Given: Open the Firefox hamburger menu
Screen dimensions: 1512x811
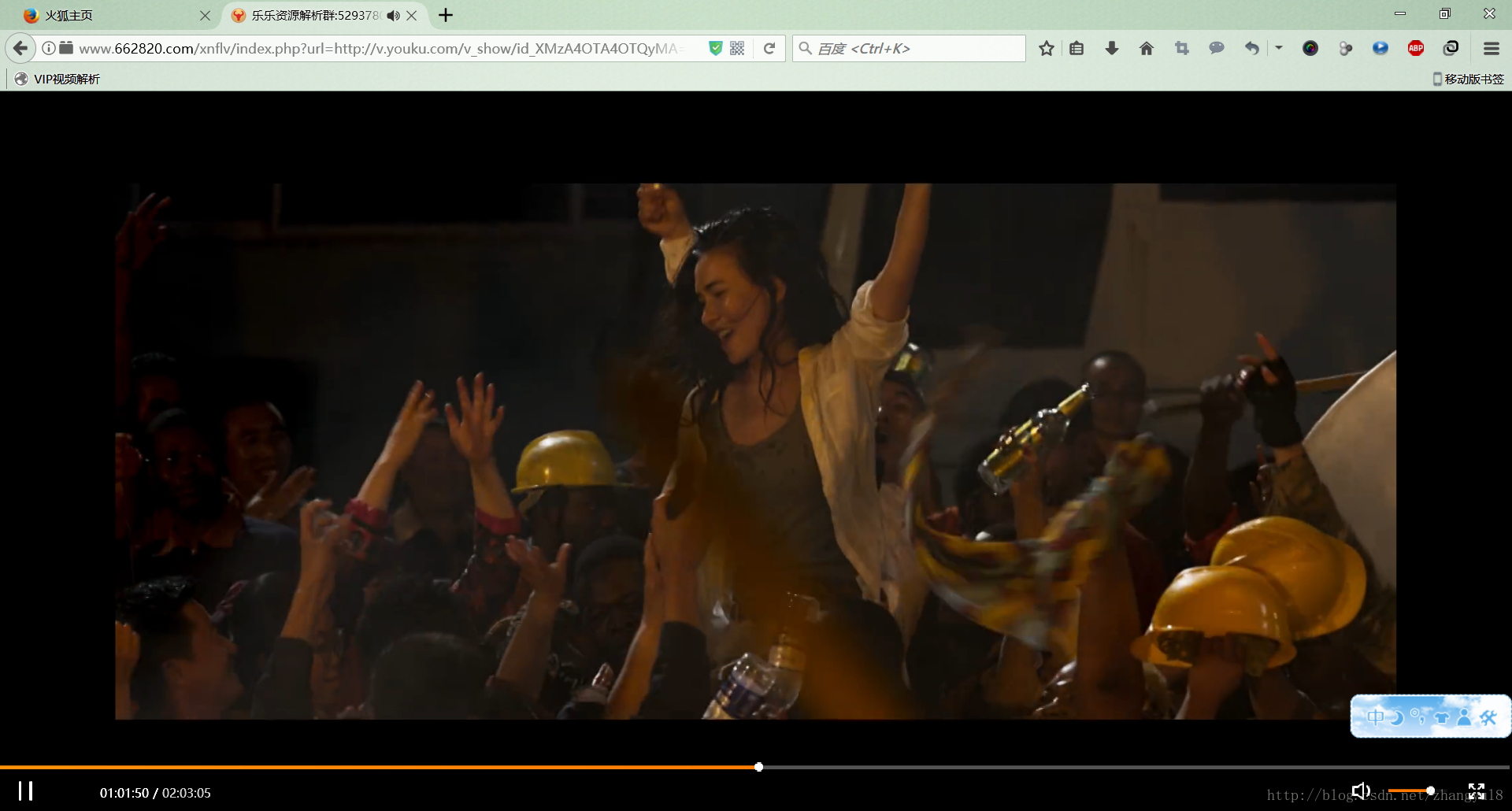Looking at the screenshot, I should pyautogui.click(x=1491, y=48).
